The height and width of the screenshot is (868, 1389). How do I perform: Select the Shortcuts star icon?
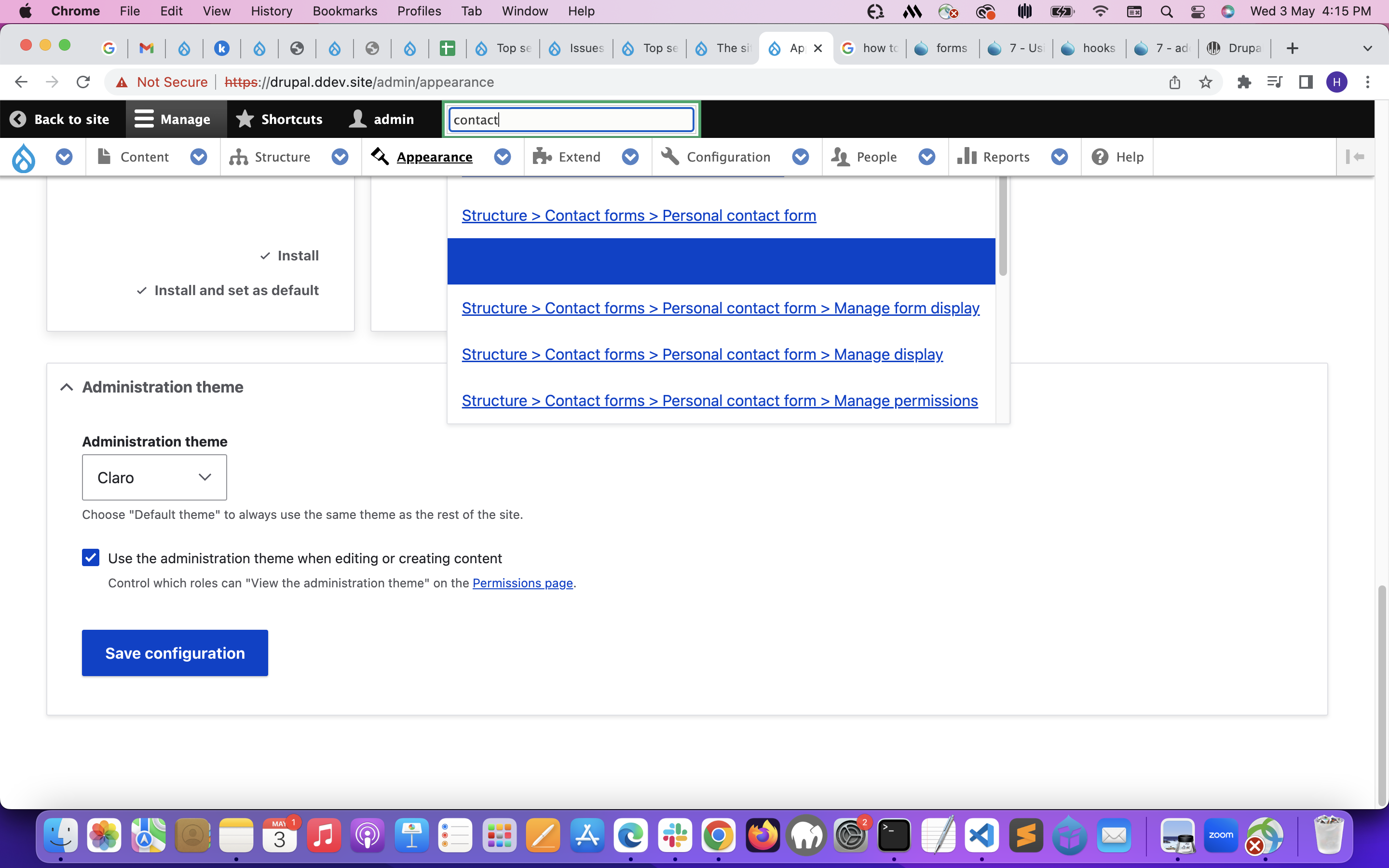pyautogui.click(x=245, y=119)
